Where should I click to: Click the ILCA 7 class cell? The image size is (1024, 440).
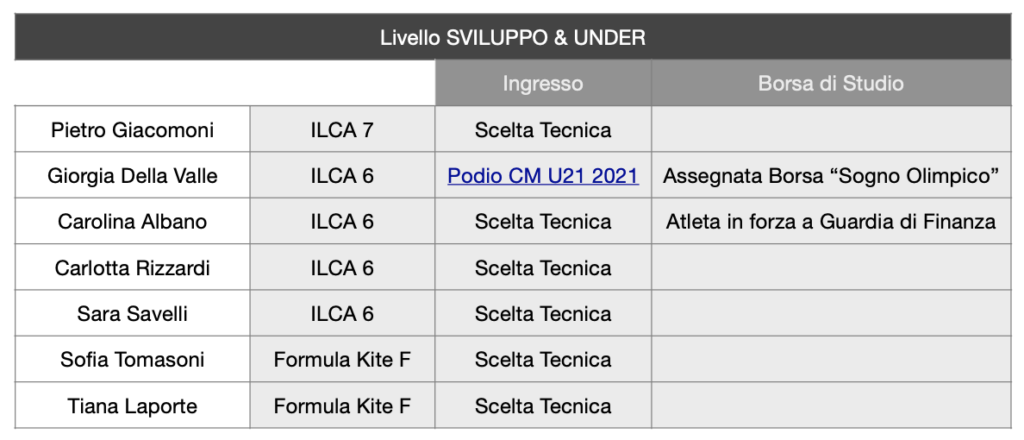342,130
